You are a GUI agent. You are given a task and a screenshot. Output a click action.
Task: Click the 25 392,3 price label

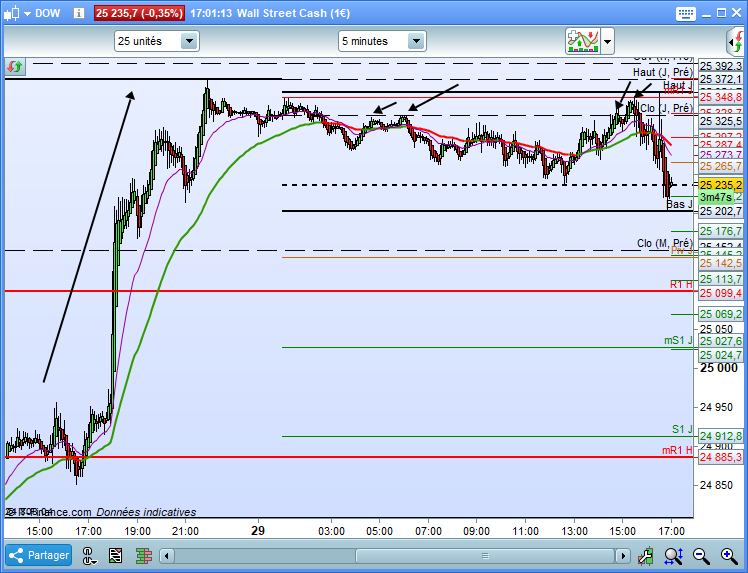click(x=721, y=66)
